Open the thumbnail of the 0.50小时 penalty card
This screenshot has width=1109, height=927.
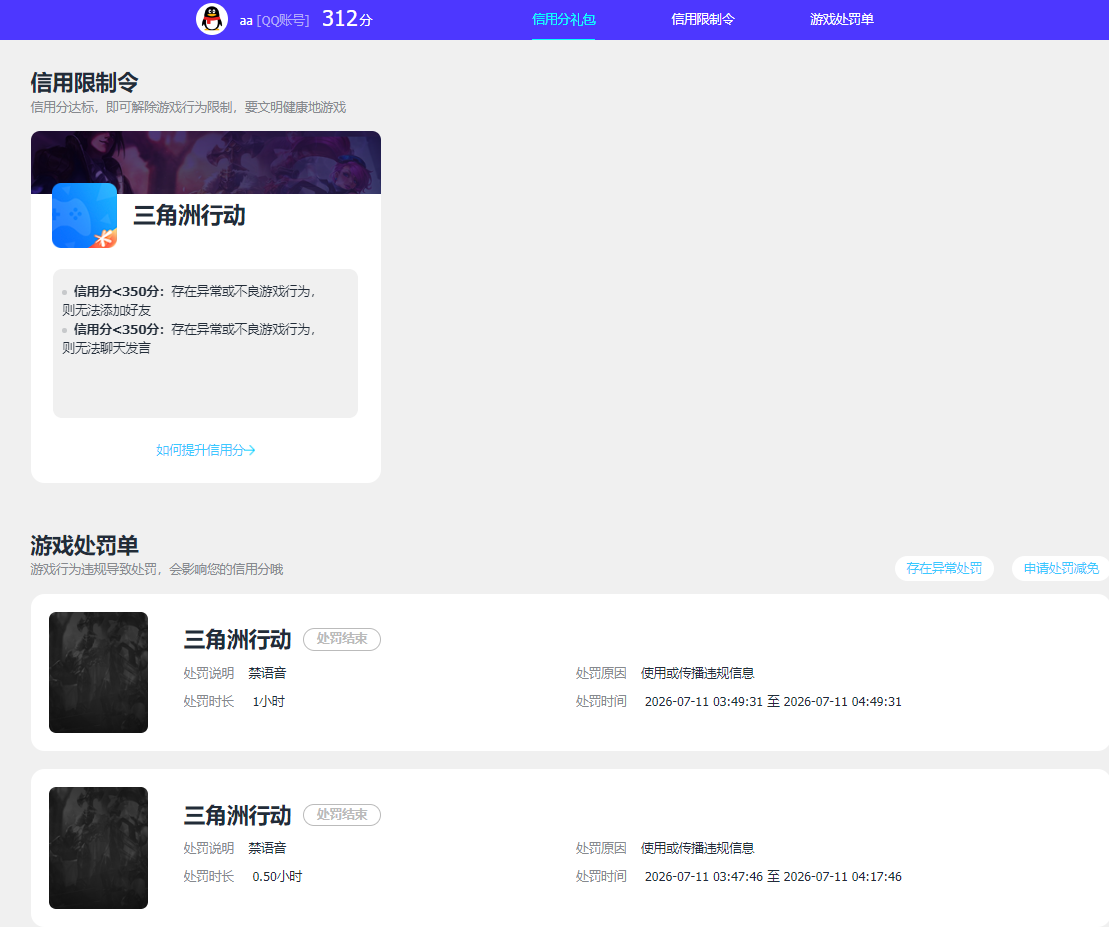point(98,848)
